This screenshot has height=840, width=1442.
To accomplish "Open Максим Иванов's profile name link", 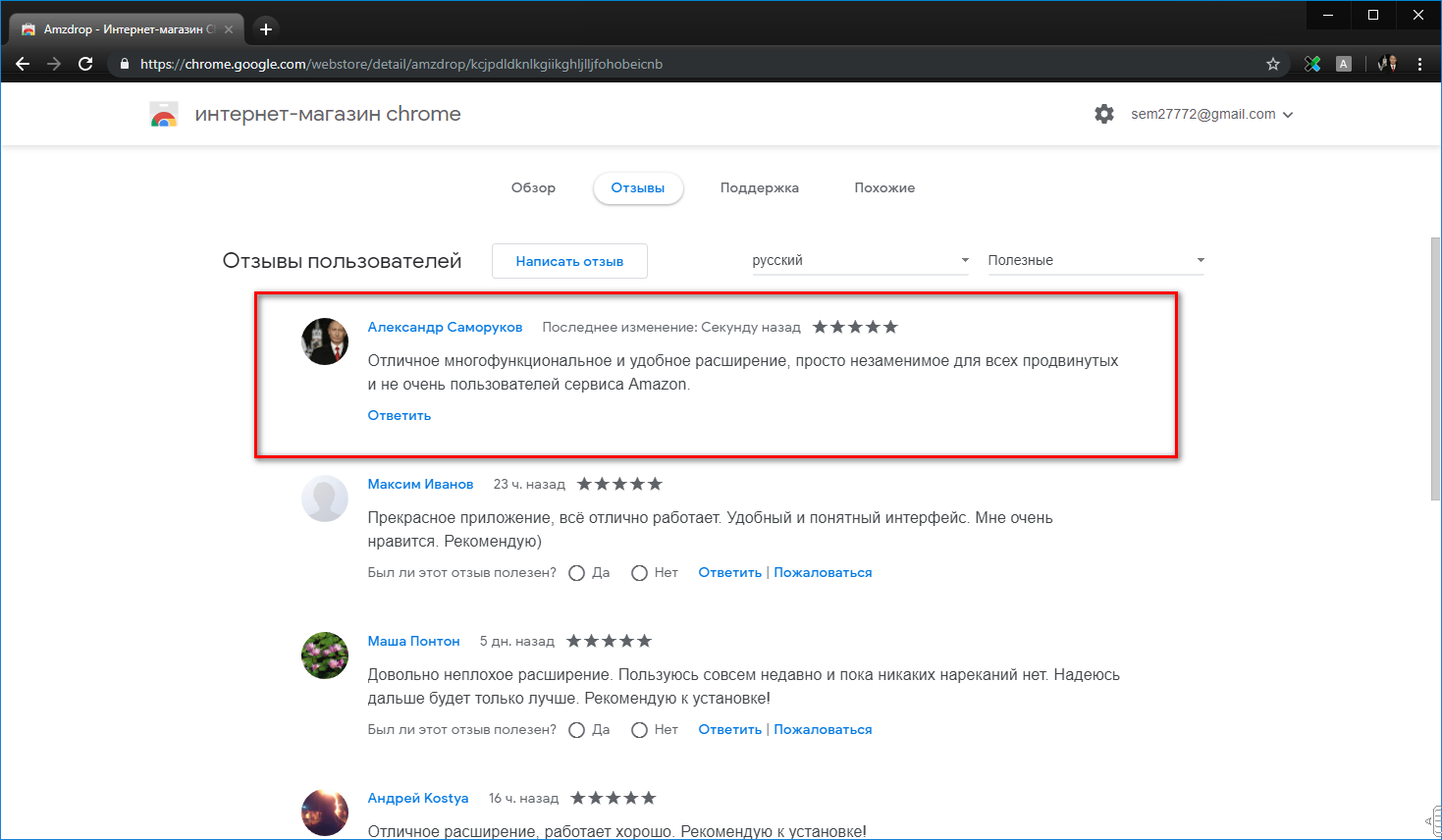I will [420, 484].
